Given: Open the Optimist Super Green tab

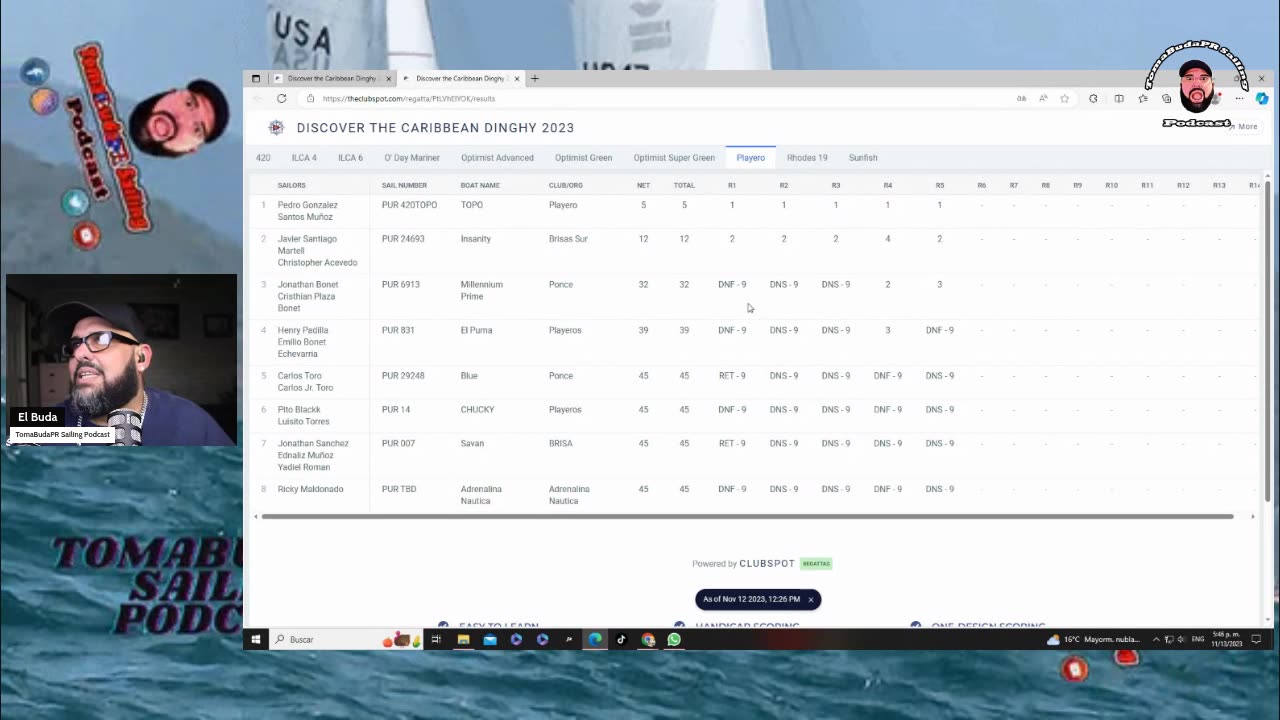Looking at the screenshot, I should [674, 157].
